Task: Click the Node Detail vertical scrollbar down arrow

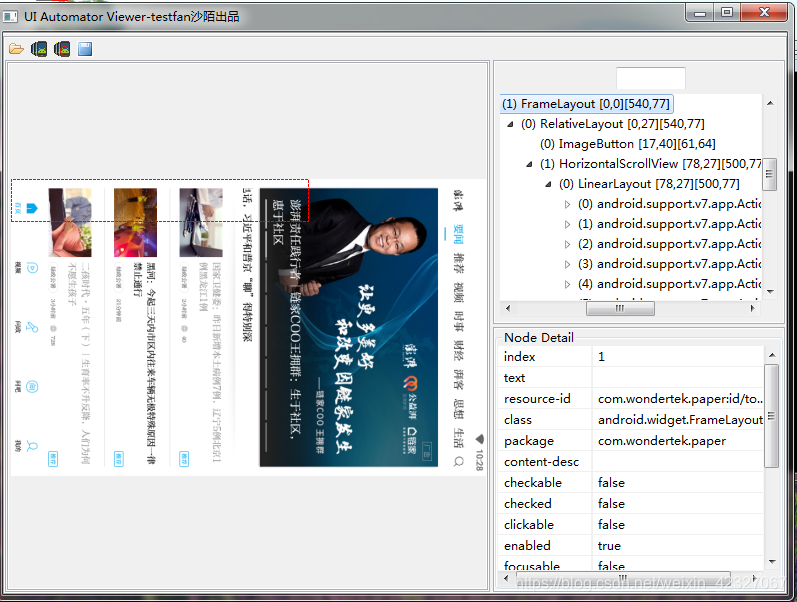Action: 772,562
